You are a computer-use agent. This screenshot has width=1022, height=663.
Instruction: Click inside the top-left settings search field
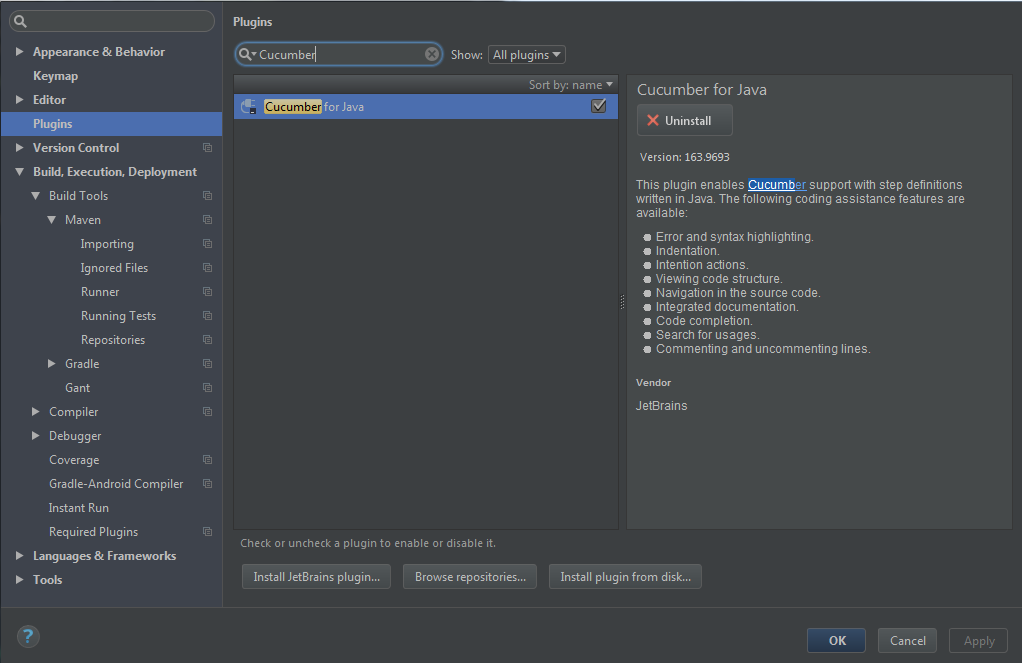tap(111, 20)
